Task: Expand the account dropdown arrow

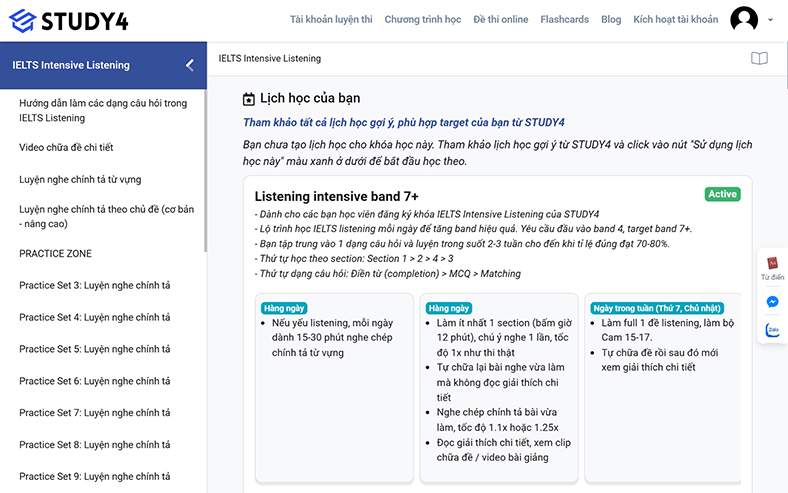Action: pos(771,20)
